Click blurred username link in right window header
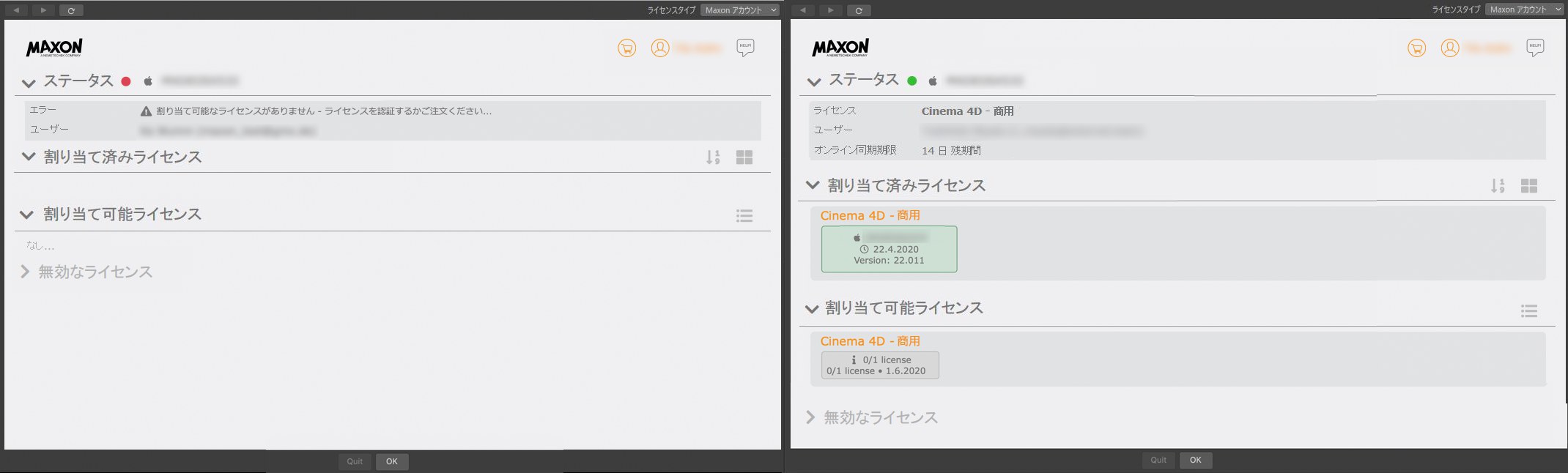 (1488, 48)
